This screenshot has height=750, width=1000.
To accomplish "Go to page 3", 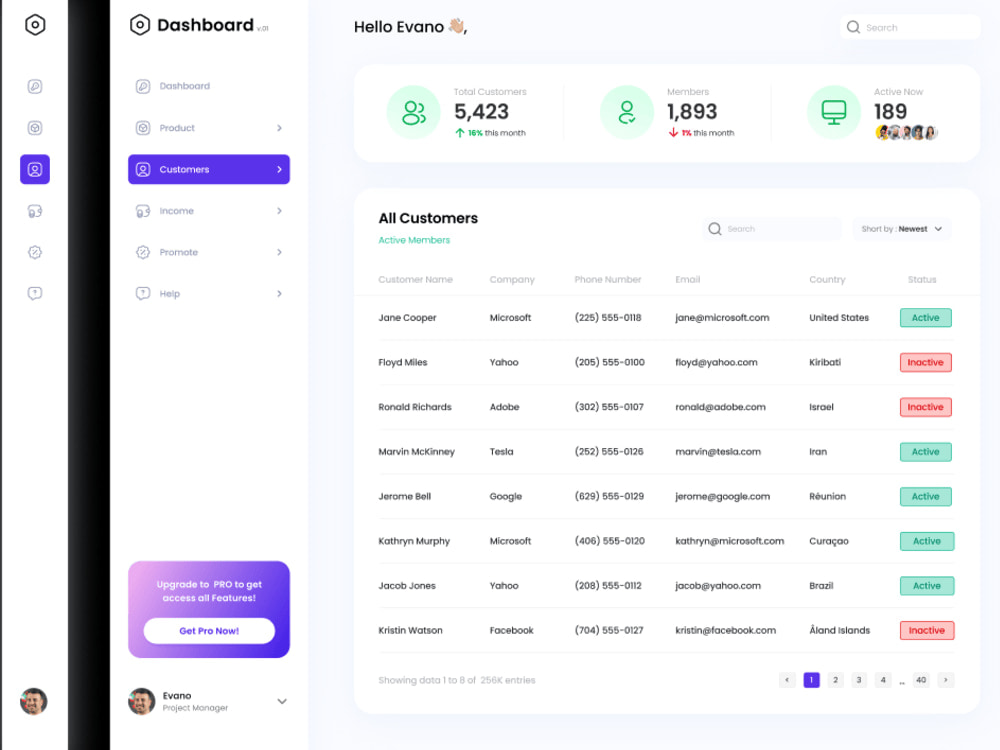I will pos(859,680).
